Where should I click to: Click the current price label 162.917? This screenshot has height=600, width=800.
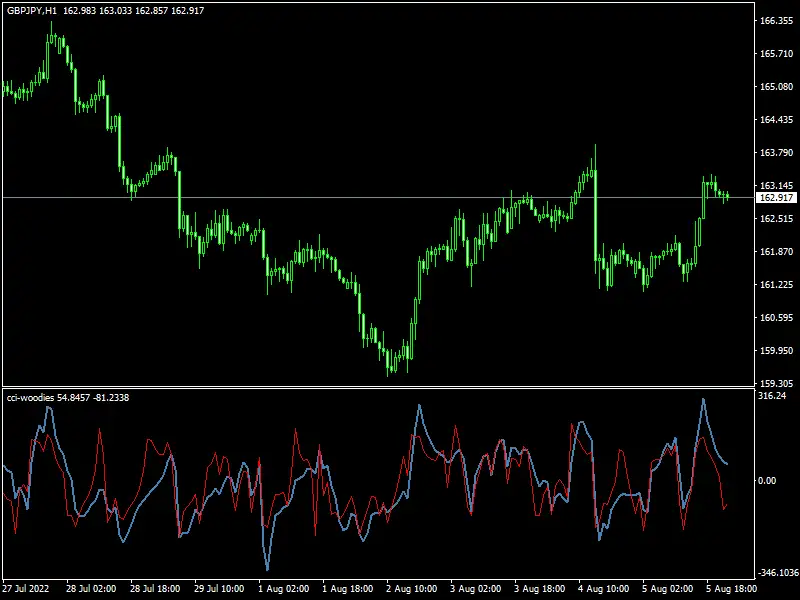click(x=777, y=197)
